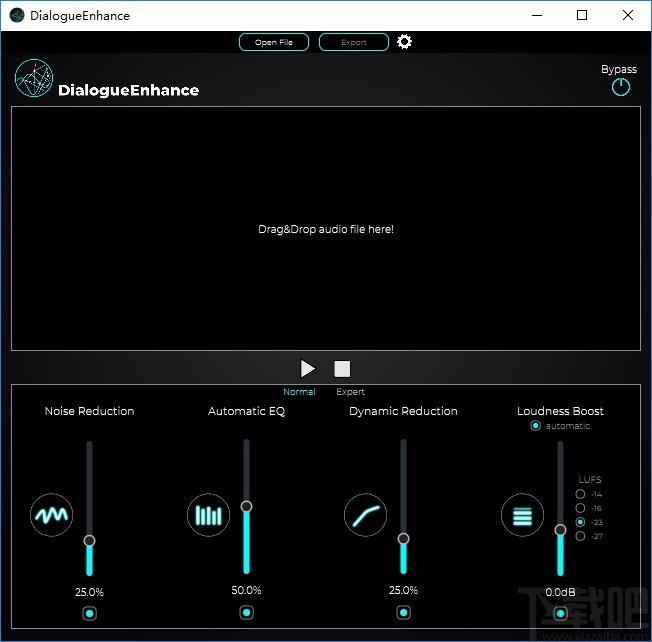Click the Dynamic Reduction curve icon
This screenshot has width=652, height=642.
366,515
